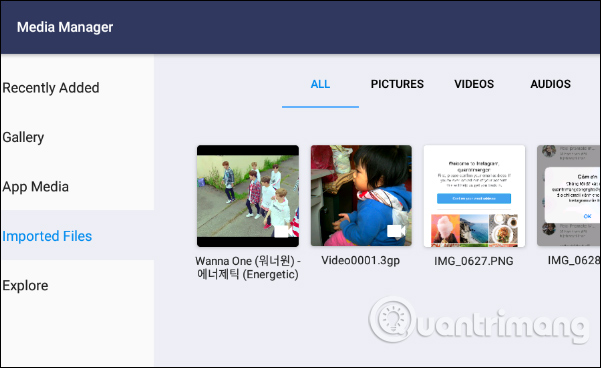Click the IMG_0627.PNG file name

click(474, 261)
